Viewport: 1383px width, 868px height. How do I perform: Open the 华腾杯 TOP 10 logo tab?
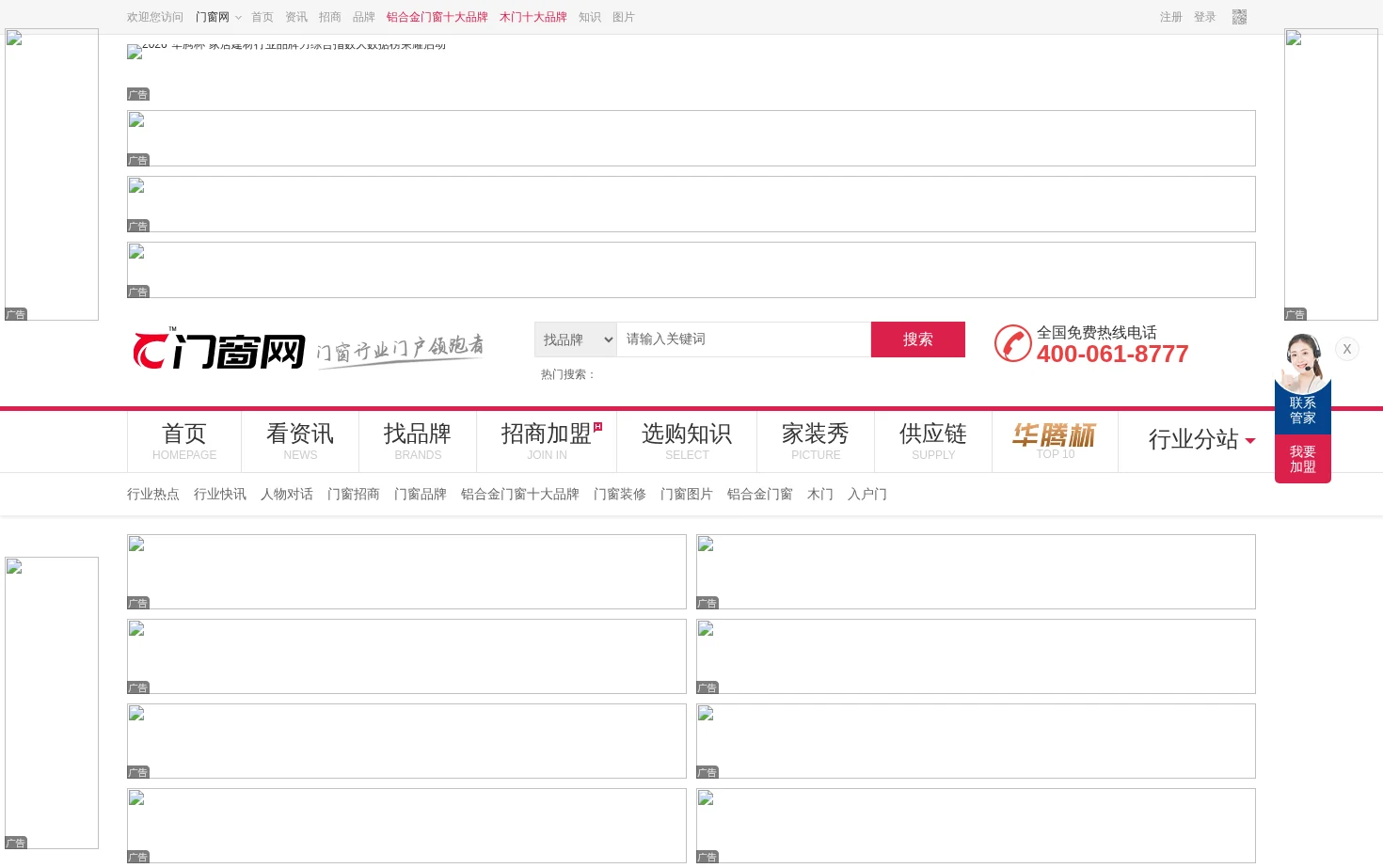point(1055,441)
